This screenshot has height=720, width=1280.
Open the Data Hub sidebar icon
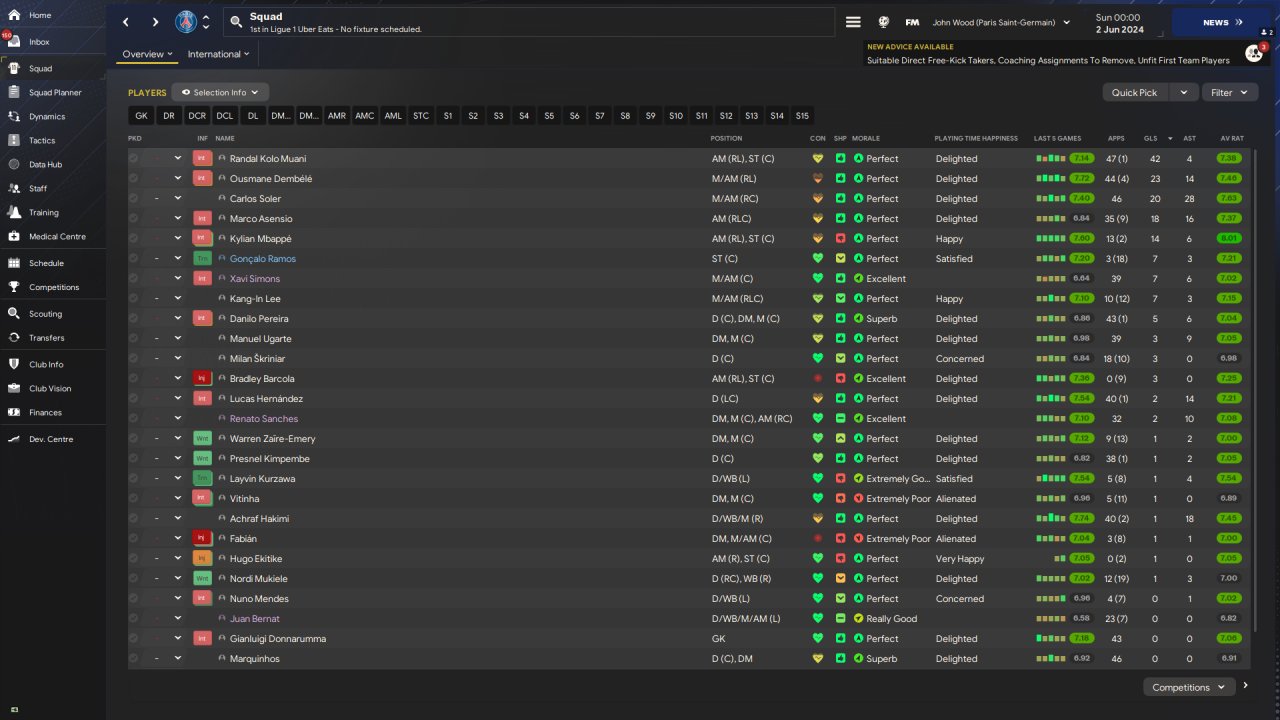coord(14,164)
